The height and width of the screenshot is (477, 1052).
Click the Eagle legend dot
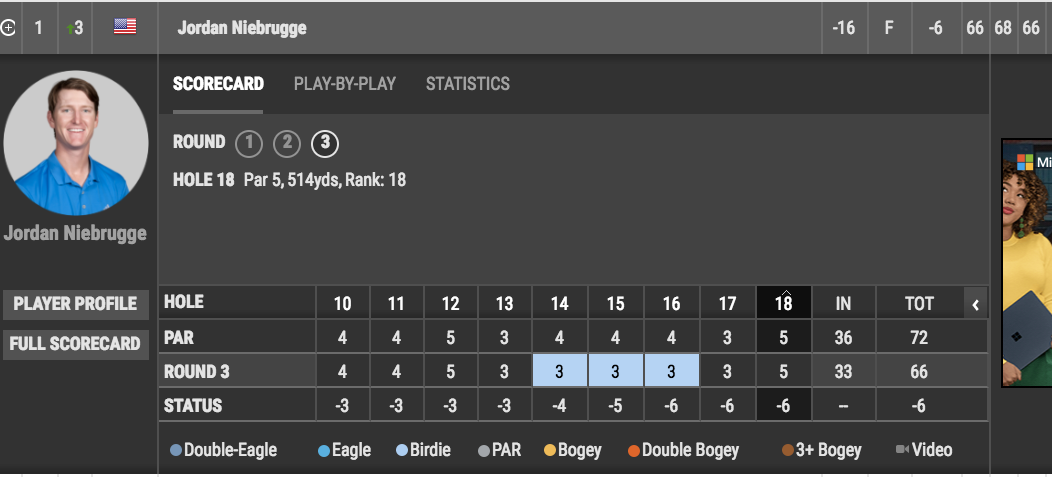point(324,450)
